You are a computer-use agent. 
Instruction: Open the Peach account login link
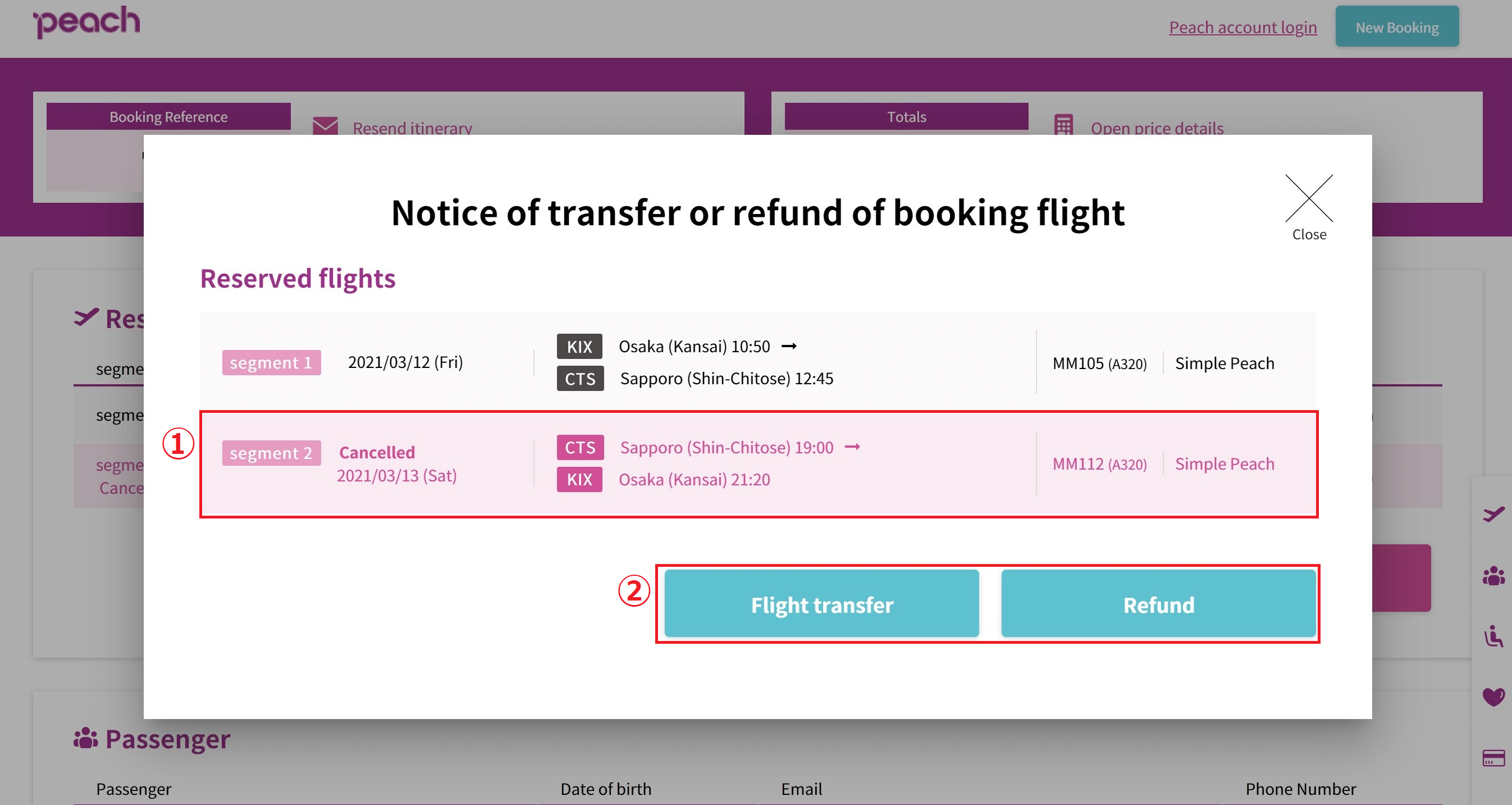pyautogui.click(x=1242, y=27)
